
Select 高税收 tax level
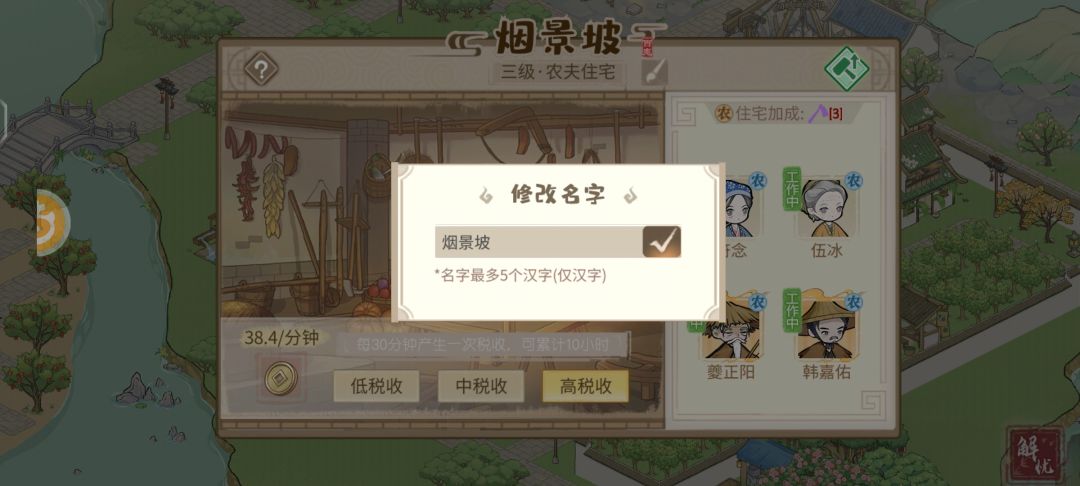pyautogui.click(x=585, y=386)
